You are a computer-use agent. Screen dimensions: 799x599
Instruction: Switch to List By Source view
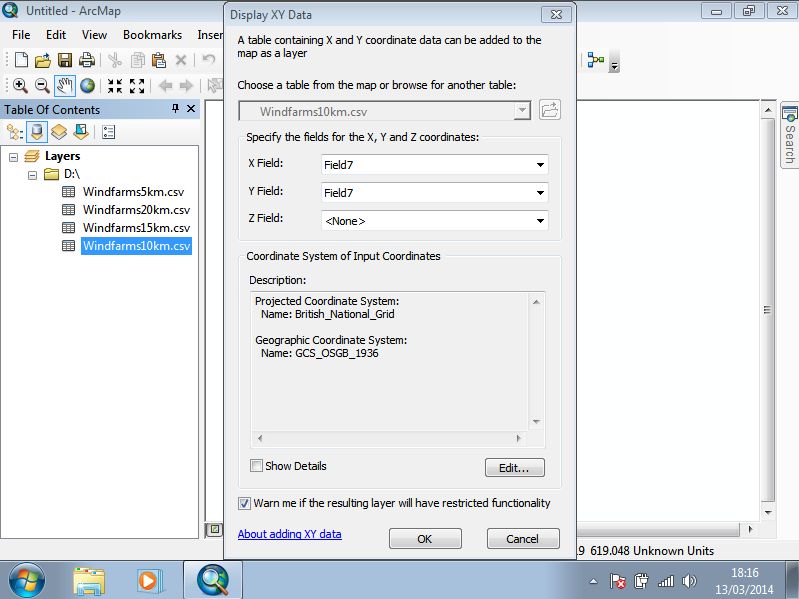click(x=37, y=132)
